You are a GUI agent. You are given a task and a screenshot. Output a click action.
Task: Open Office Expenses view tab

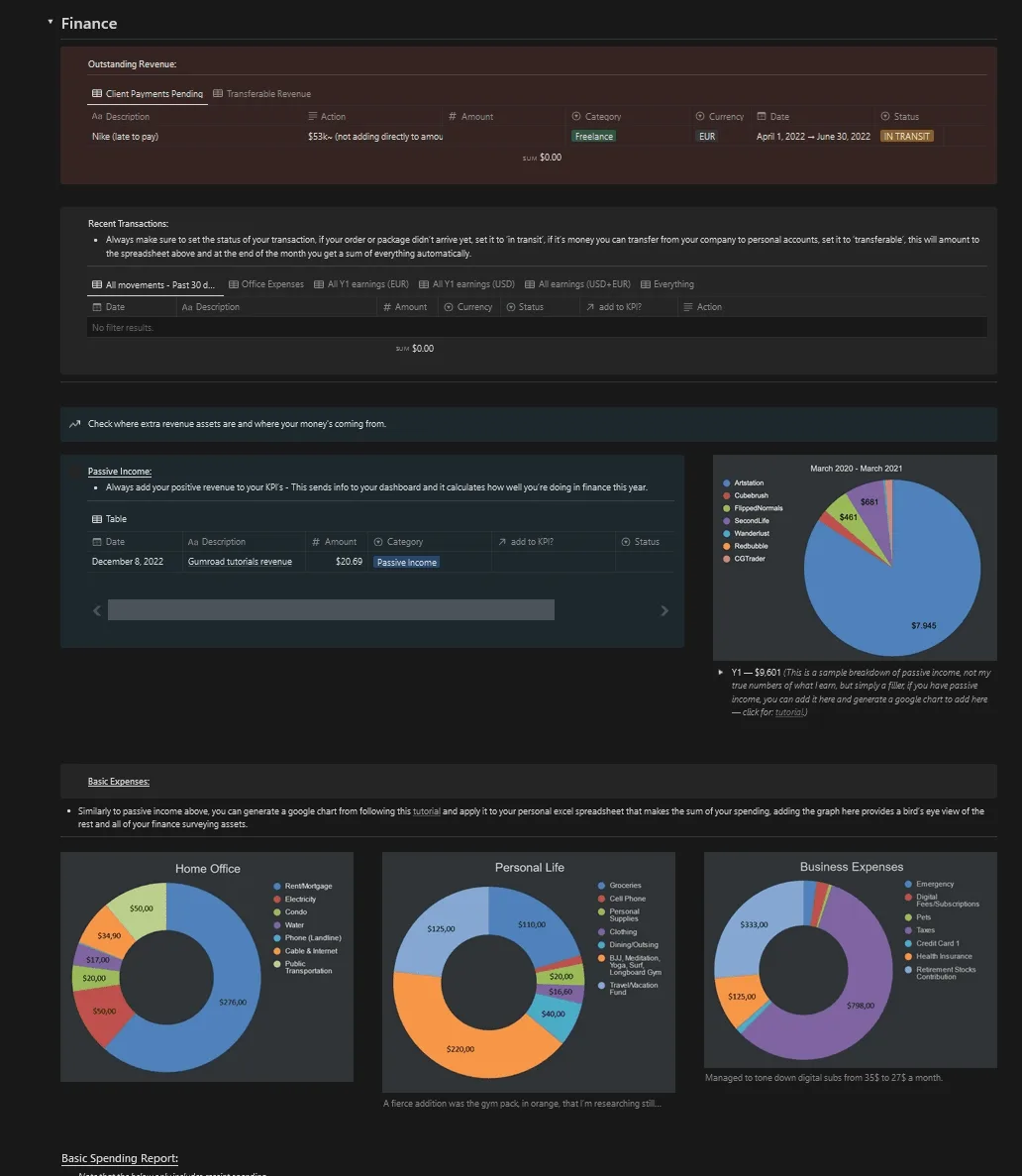point(266,284)
